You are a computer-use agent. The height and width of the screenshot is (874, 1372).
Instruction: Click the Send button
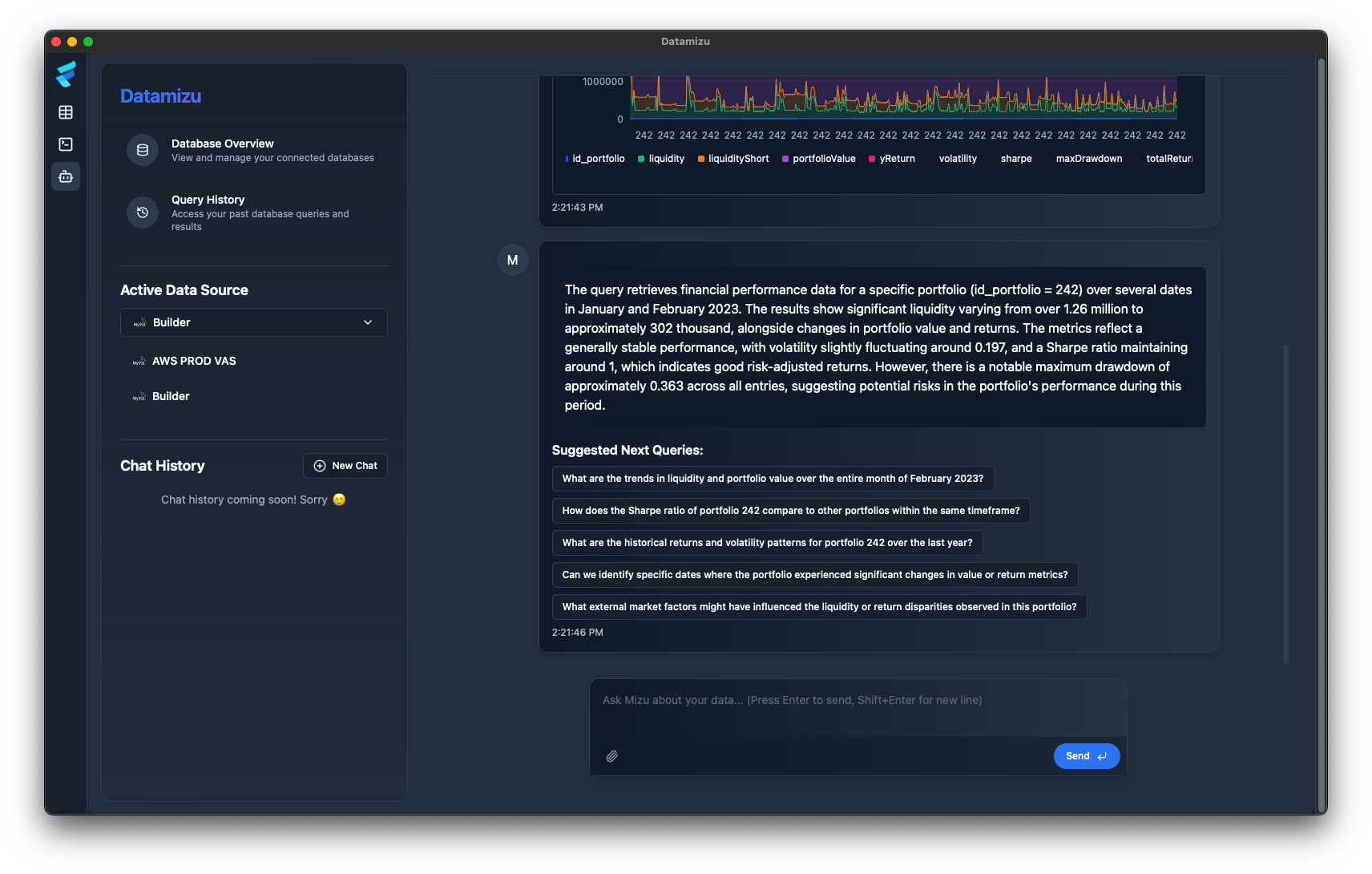pos(1087,756)
